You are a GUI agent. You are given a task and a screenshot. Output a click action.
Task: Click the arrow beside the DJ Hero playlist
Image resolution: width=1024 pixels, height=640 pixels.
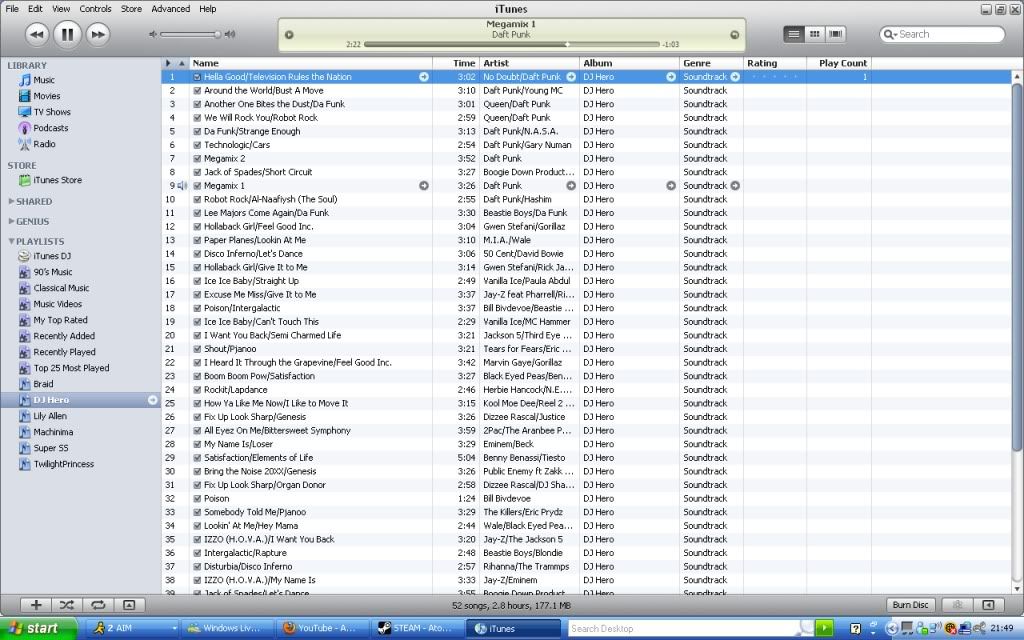coord(153,400)
